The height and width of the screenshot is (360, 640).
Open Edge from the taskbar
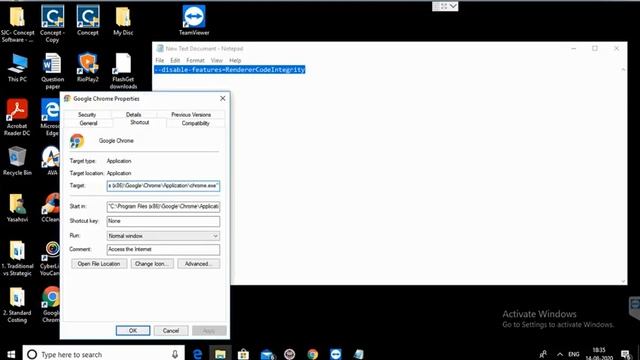(x=197, y=354)
